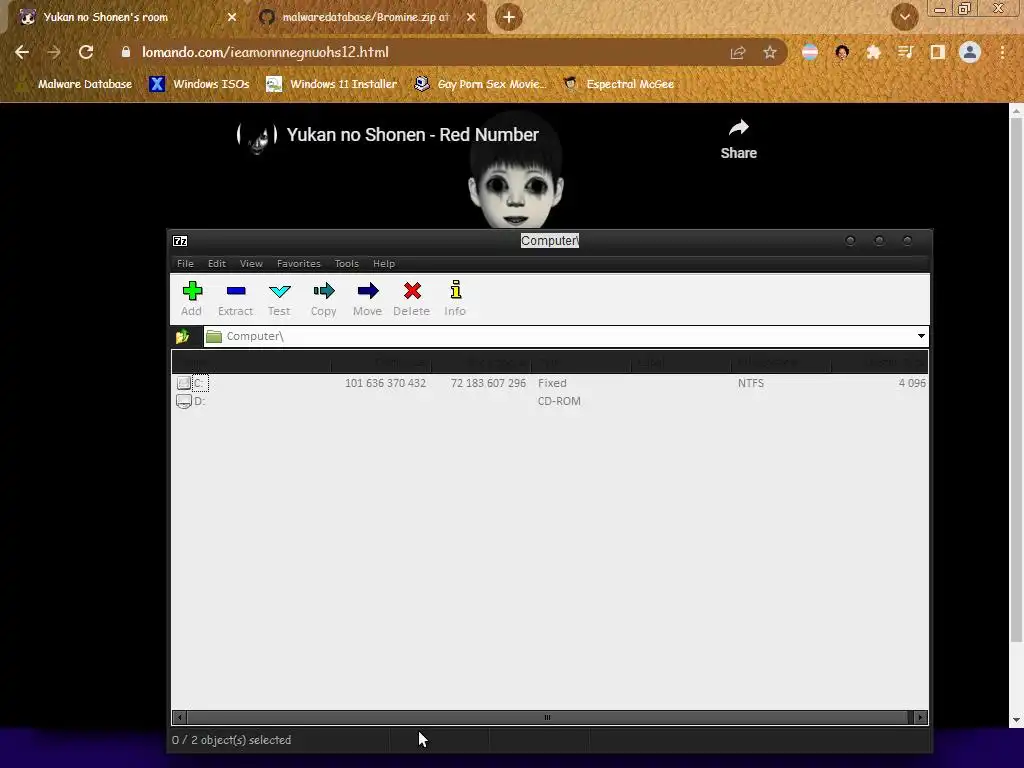Open the Espectral McGee bookmark
The height and width of the screenshot is (768, 1024).
click(618, 84)
